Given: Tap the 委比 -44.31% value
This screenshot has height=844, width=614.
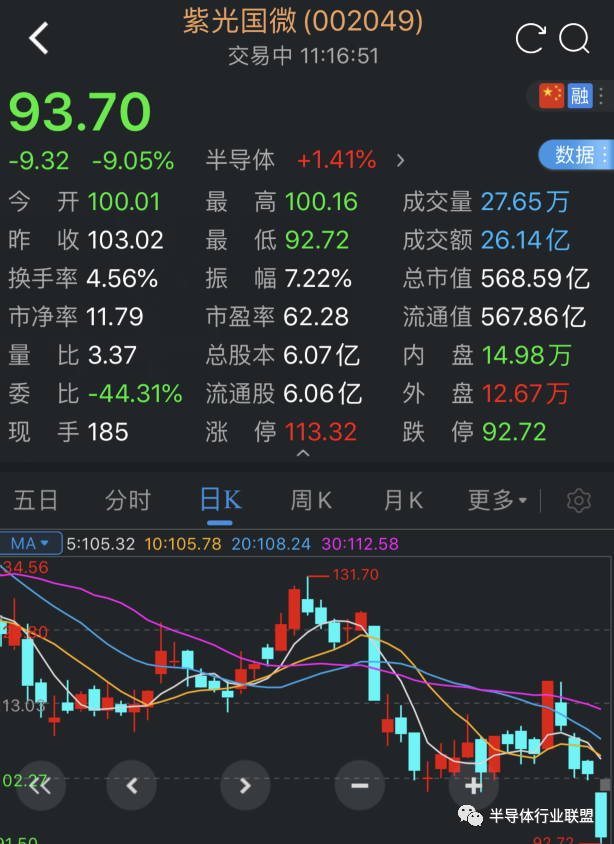Looking at the screenshot, I should click(x=135, y=394).
